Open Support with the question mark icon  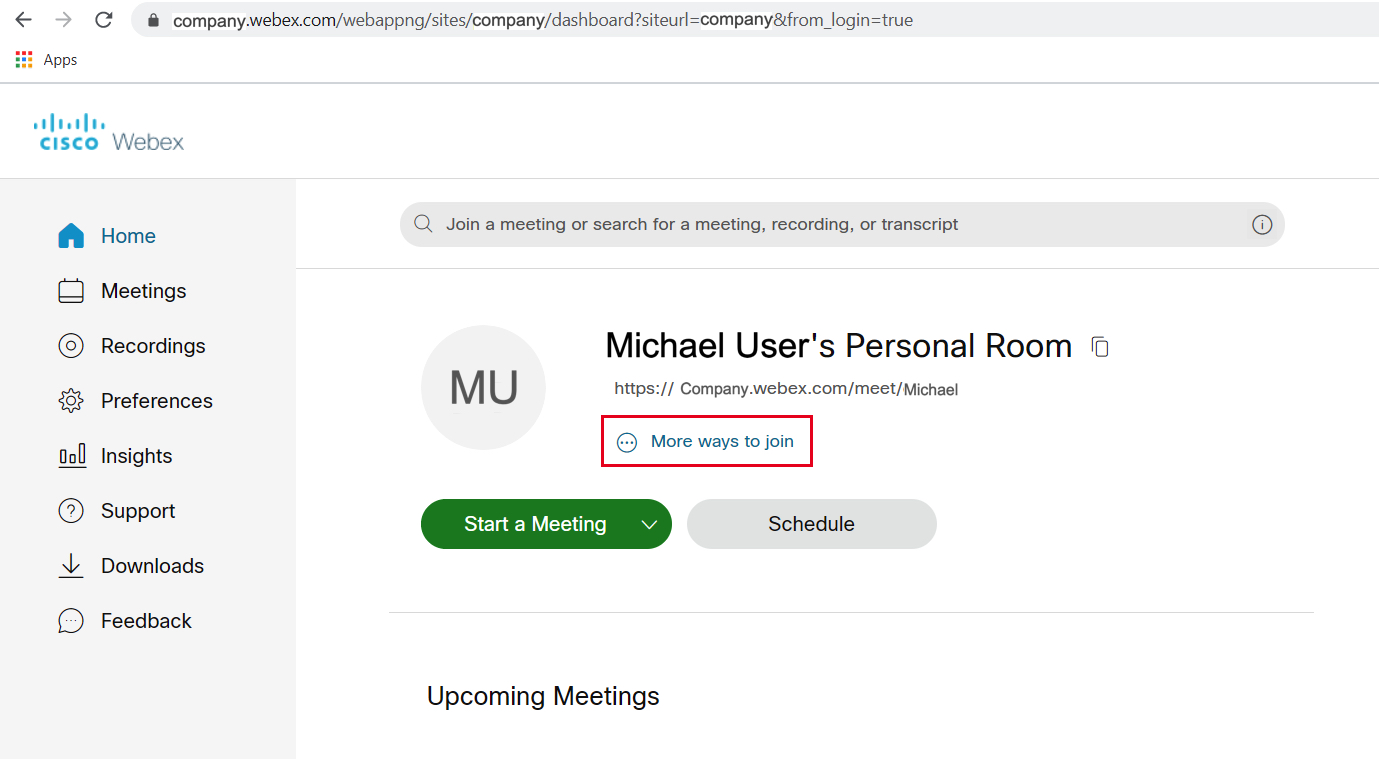71,510
